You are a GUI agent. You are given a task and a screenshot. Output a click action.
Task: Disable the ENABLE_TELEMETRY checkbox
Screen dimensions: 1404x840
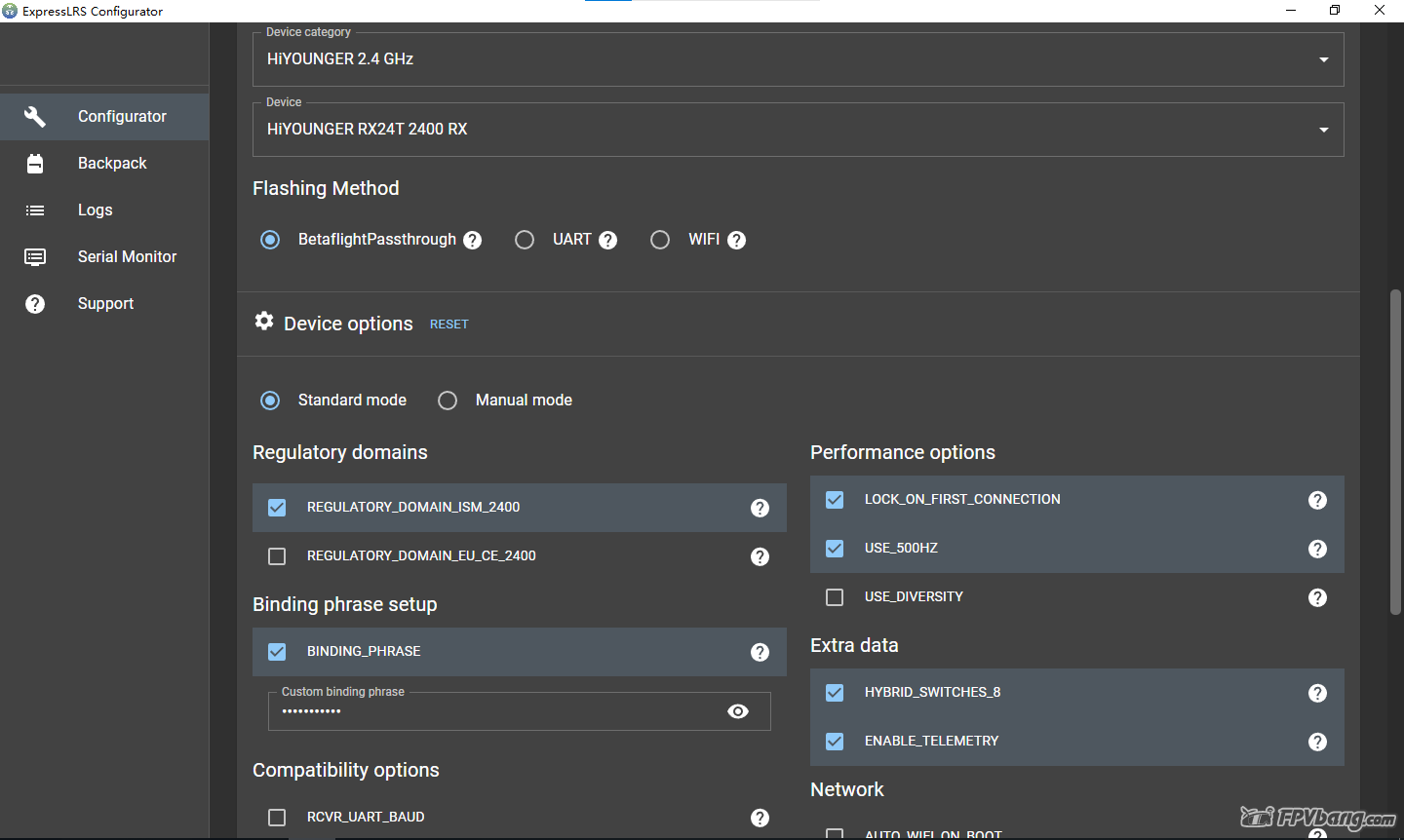pos(835,742)
